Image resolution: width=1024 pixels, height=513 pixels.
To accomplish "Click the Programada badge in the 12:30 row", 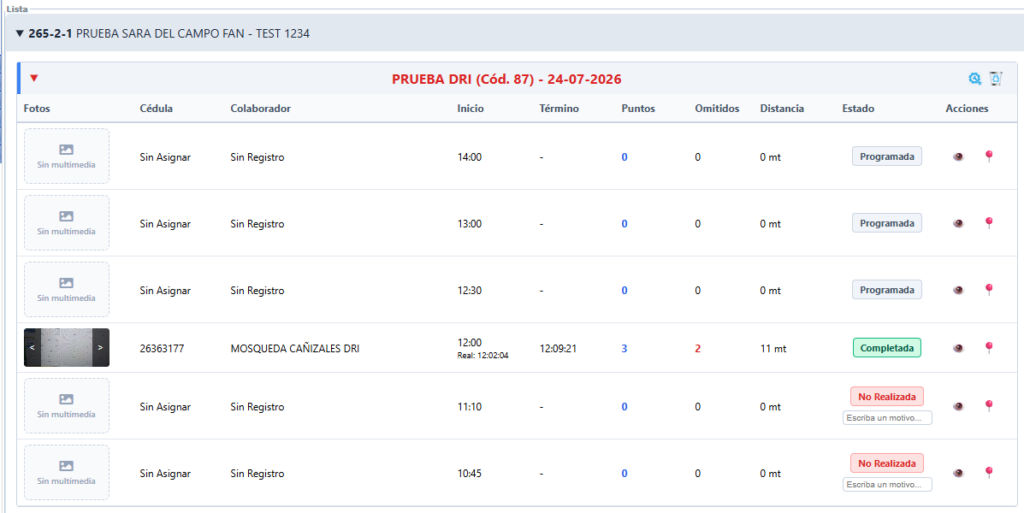I will point(887,290).
